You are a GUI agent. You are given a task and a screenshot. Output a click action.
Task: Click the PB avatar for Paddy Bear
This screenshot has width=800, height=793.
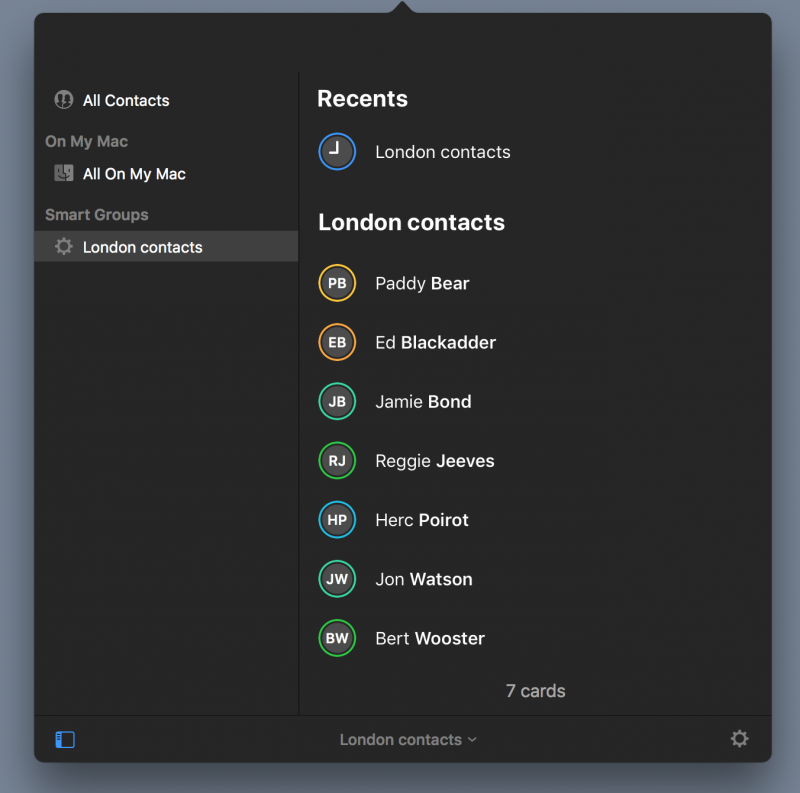coord(337,283)
